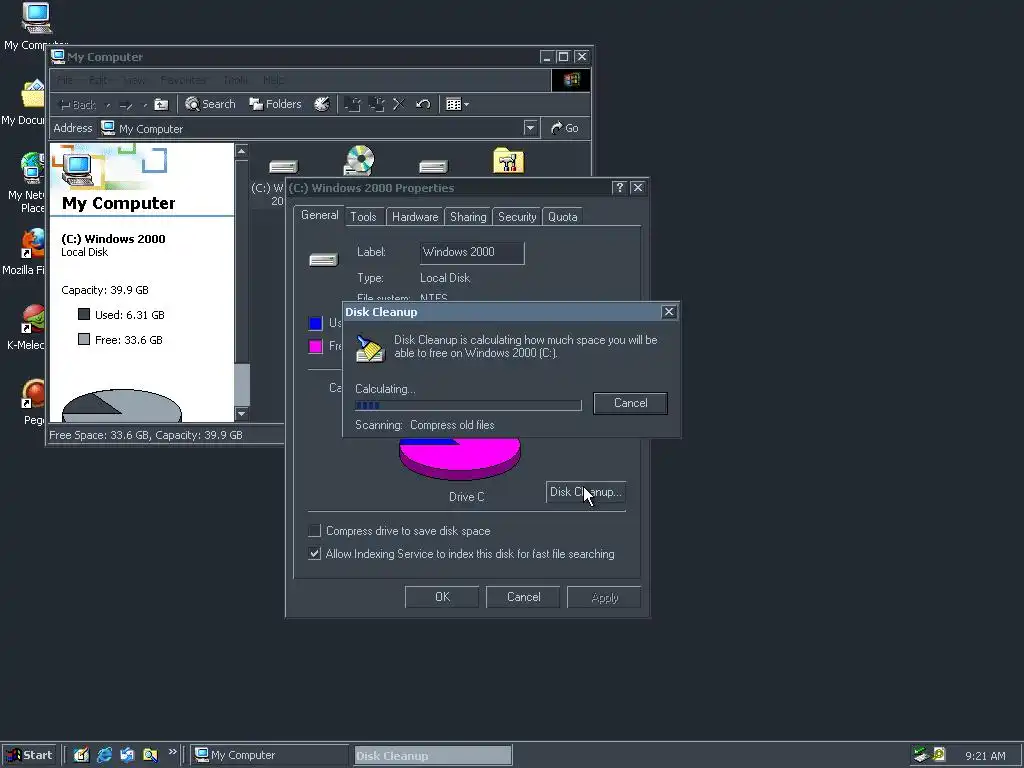This screenshot has width=1024, height=768.
Task: Click the 'Used: 6.31 GB' text
Action: tap(129, 315)
